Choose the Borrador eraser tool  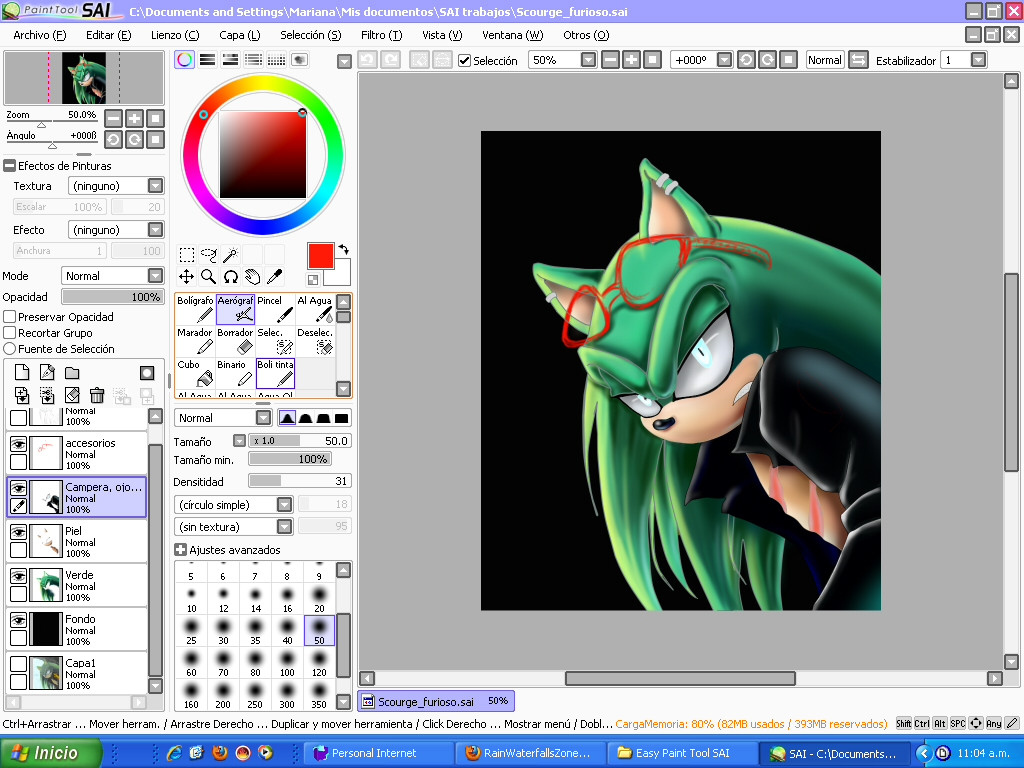235,341
